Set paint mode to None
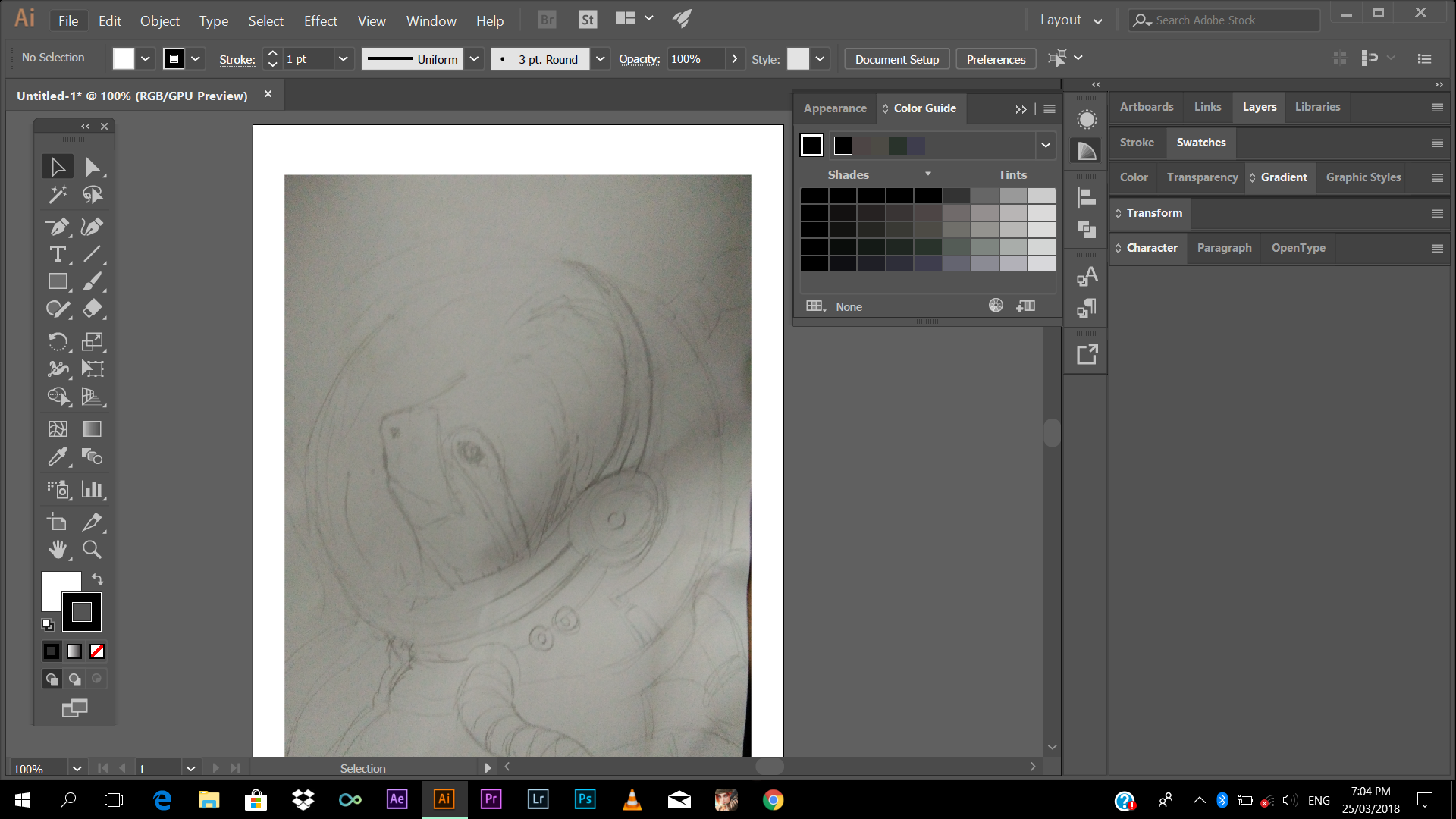 [x=97, y=651]
